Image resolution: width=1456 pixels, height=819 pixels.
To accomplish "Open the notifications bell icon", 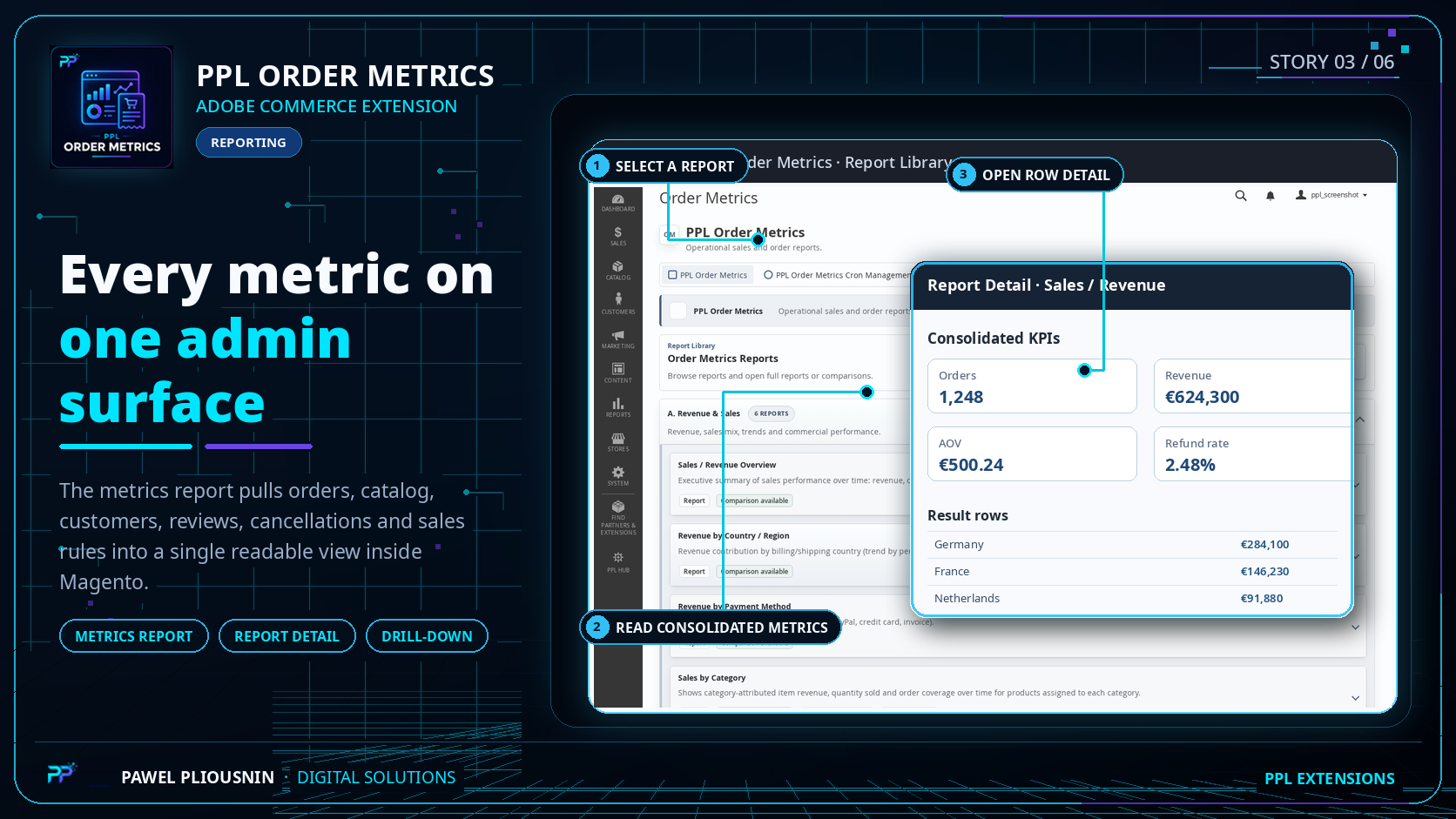I will [x=1271, y=196].
